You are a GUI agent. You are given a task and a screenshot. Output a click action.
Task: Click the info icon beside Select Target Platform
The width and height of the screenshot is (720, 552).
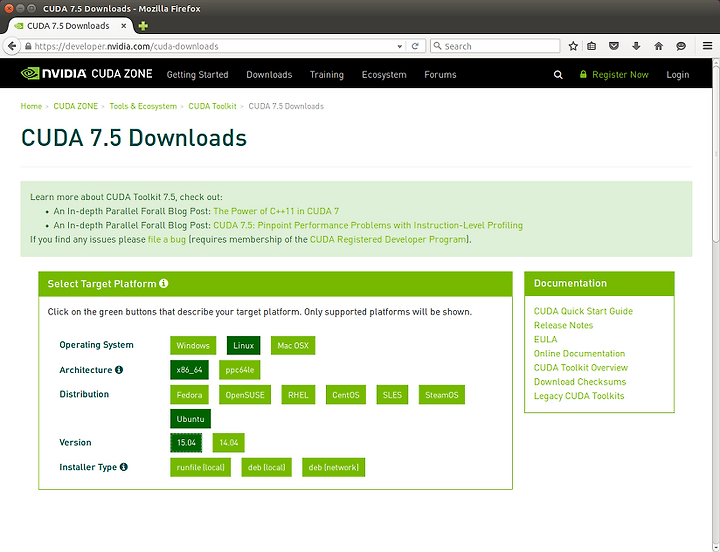(163, 283)
